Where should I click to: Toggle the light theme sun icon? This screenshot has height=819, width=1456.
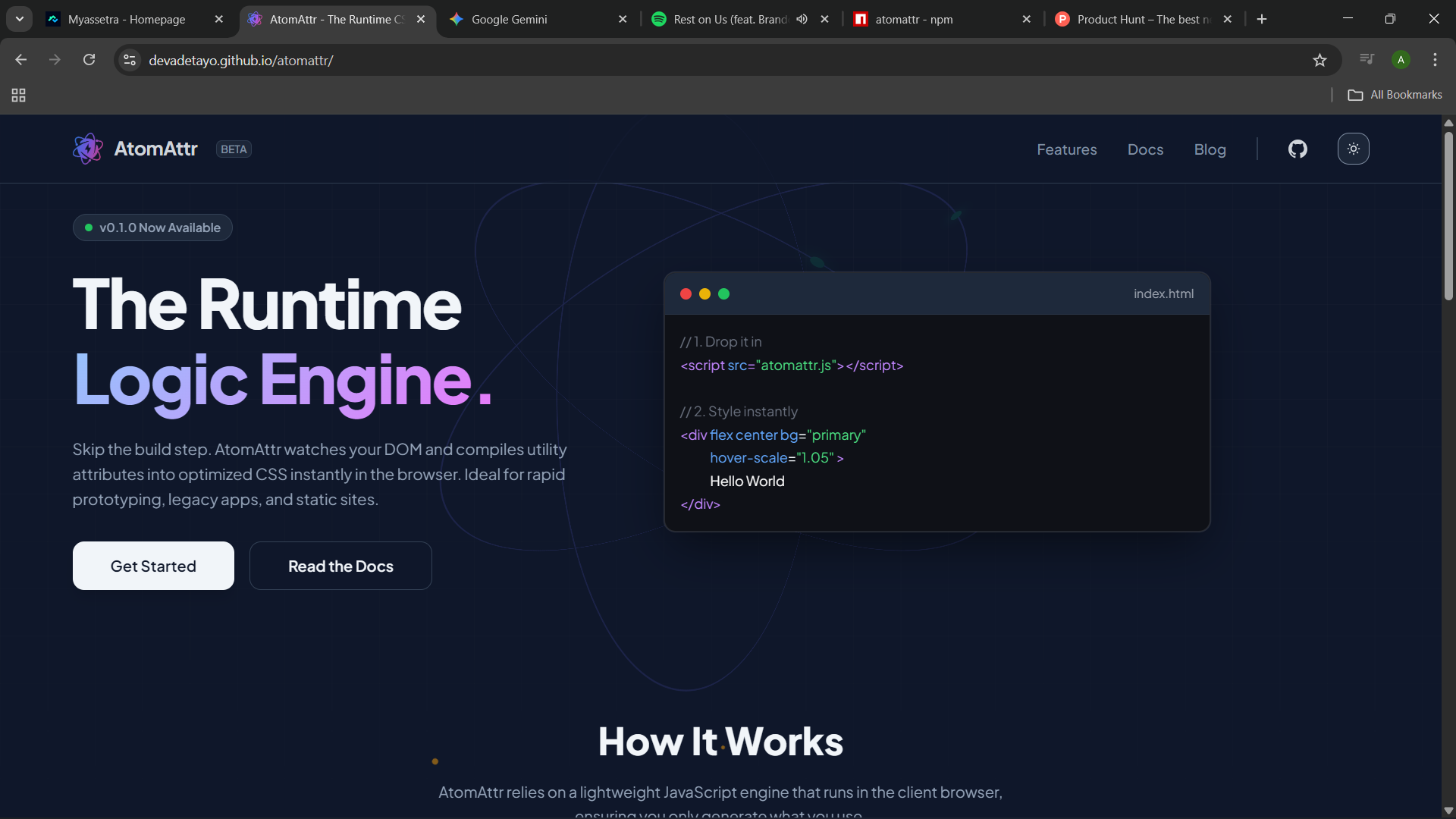(x=1354, y=149)
